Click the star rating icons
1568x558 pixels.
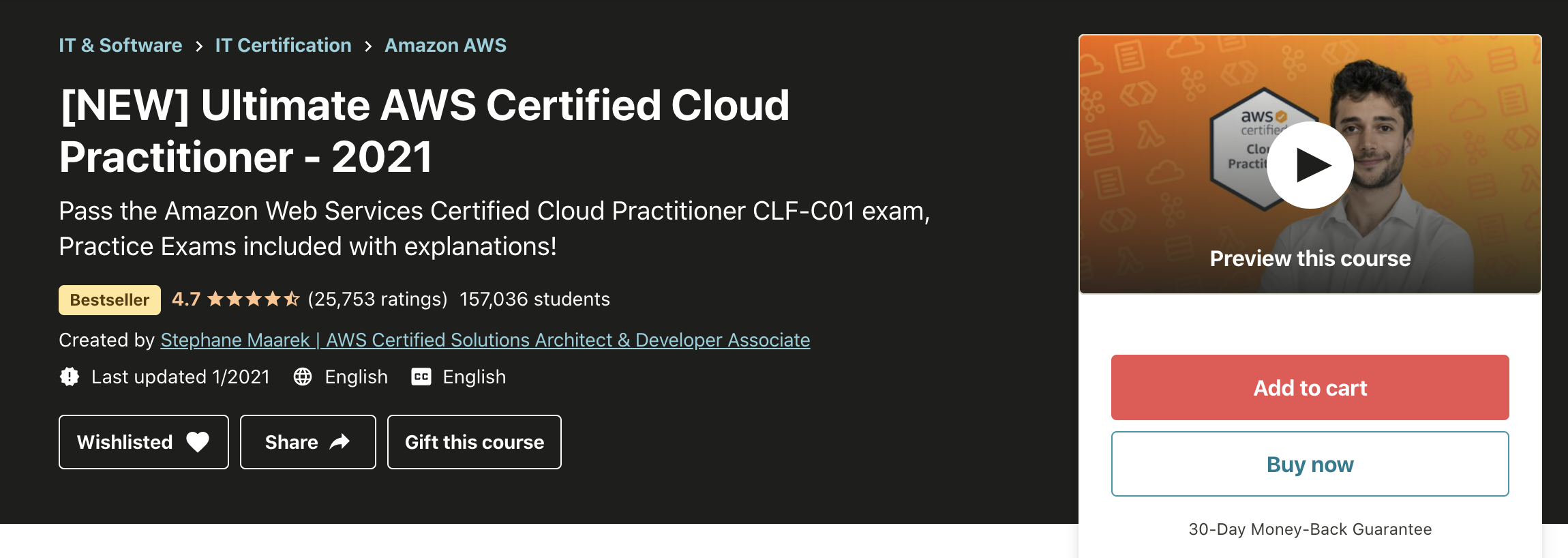point(253,299)
